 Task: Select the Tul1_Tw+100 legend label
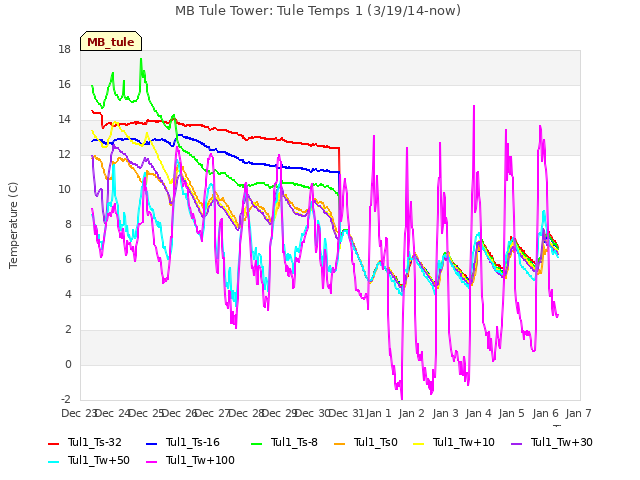[200, 460]
